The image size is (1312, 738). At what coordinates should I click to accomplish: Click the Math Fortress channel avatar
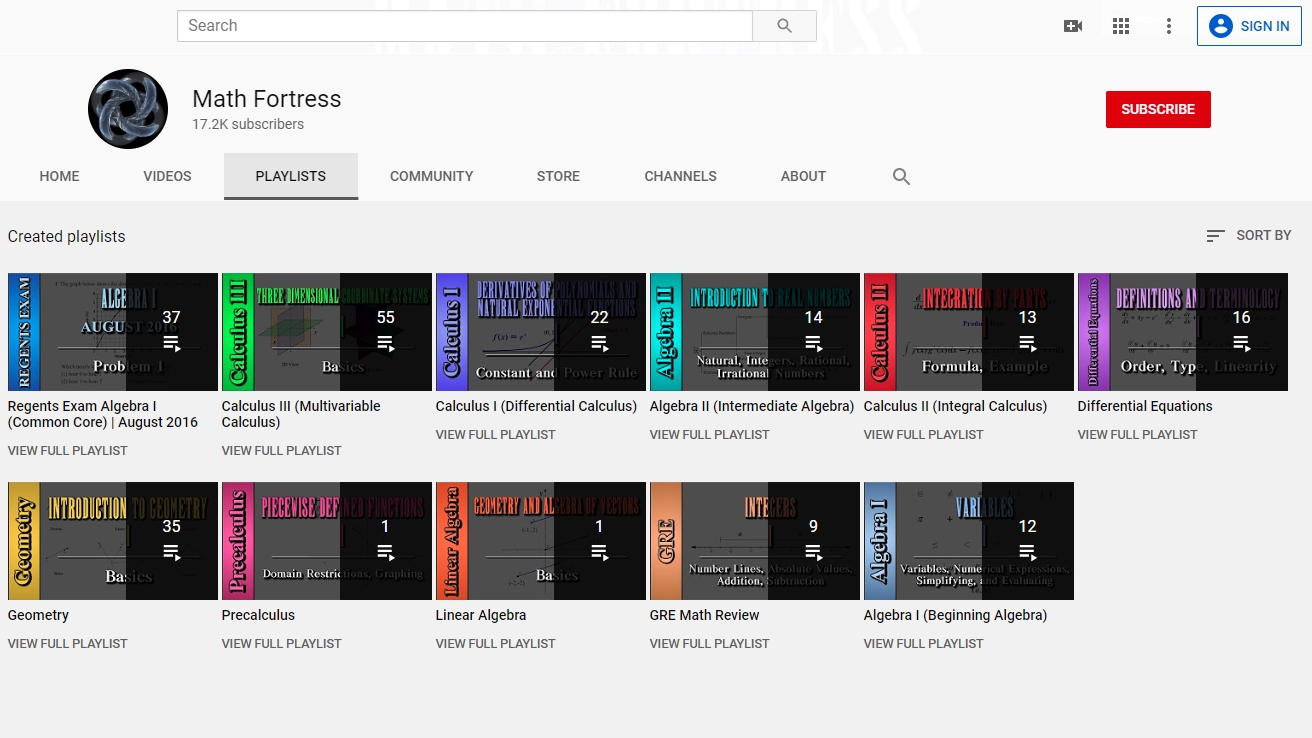[128, 109]
